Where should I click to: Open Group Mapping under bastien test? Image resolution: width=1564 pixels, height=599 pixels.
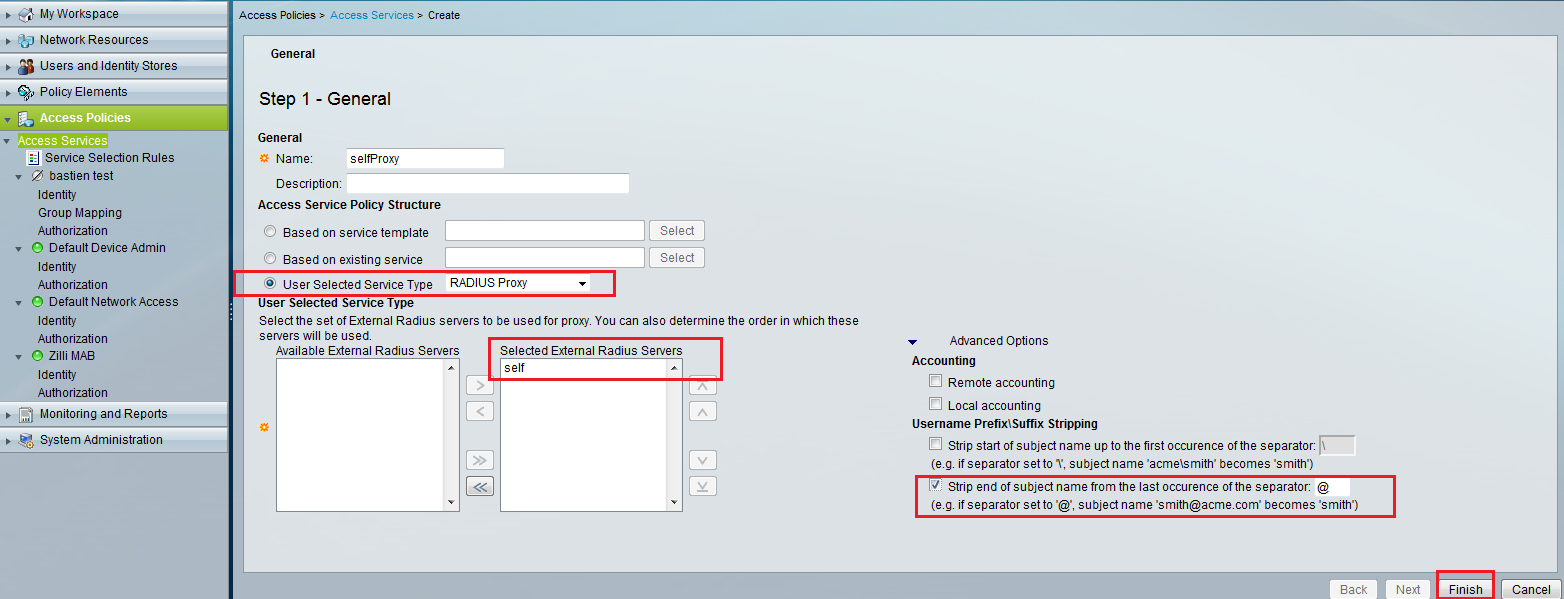80,213
